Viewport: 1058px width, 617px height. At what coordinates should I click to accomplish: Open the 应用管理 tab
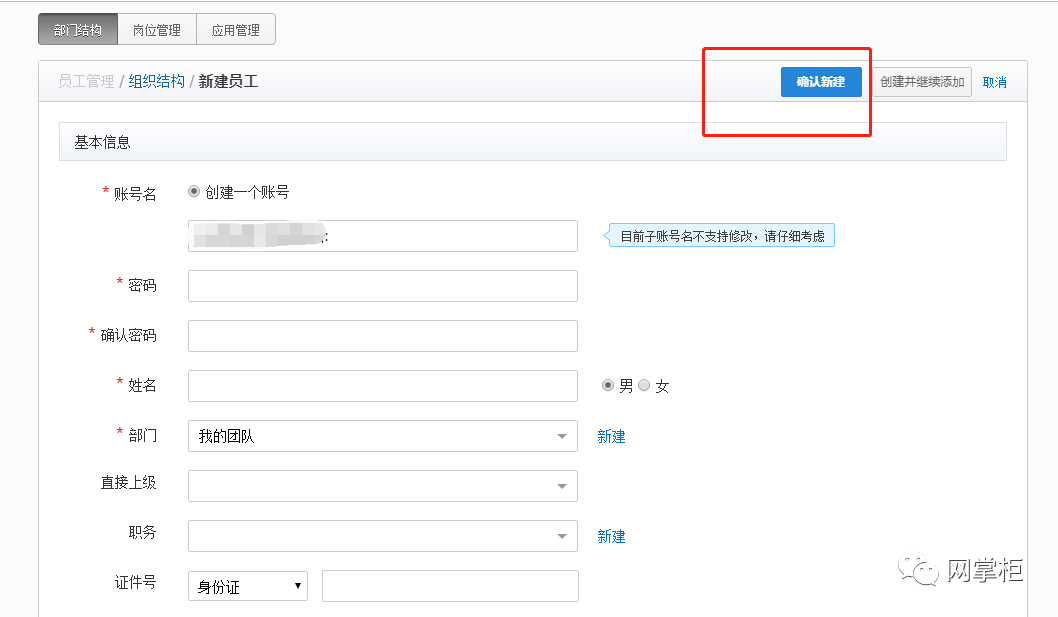coord(235,30)
